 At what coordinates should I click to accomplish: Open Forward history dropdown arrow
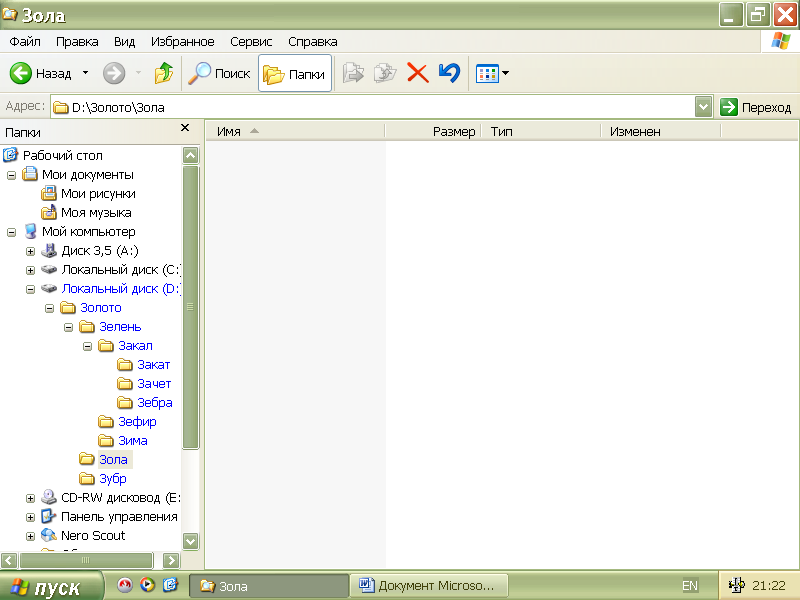138,73
